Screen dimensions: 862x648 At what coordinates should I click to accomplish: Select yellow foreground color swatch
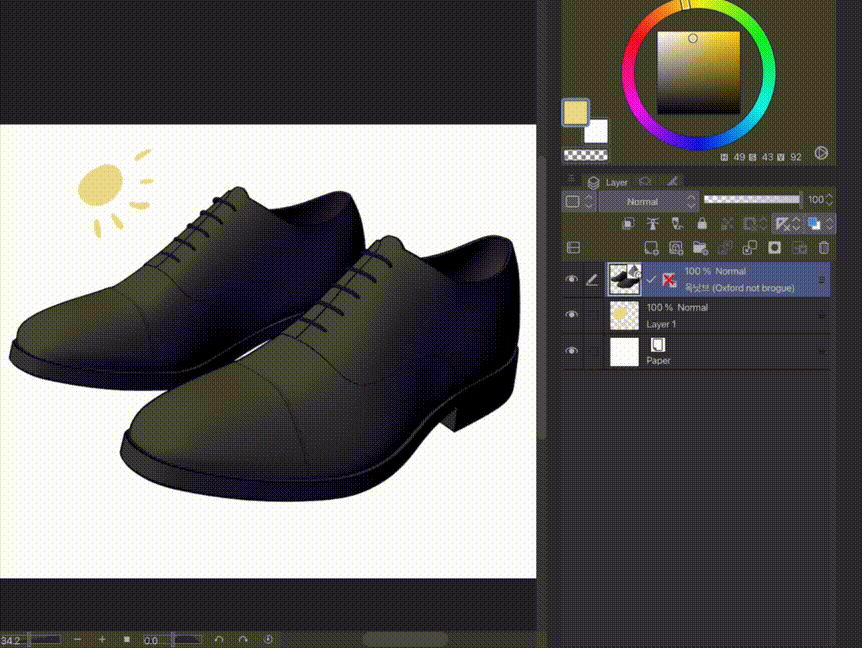pos(575,113)
